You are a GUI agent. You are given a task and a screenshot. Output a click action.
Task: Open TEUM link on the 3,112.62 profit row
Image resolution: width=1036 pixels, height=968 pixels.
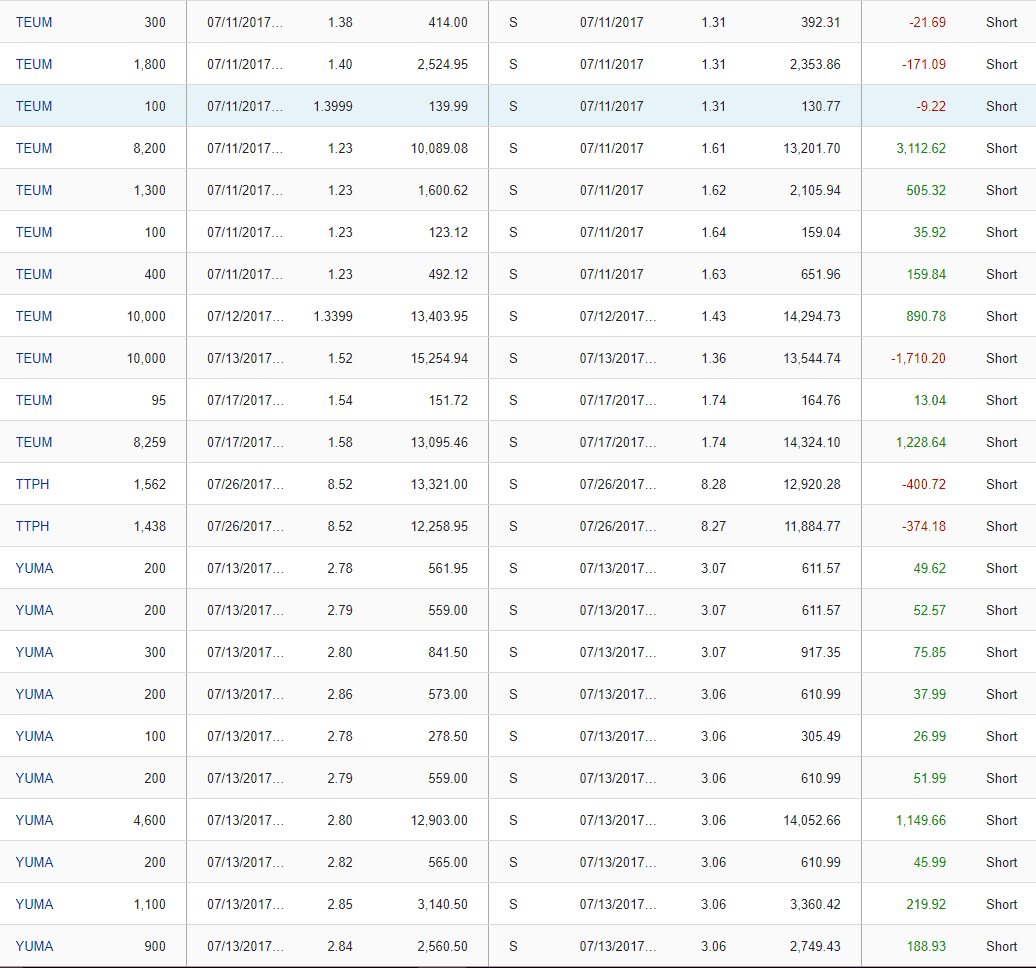34,149
